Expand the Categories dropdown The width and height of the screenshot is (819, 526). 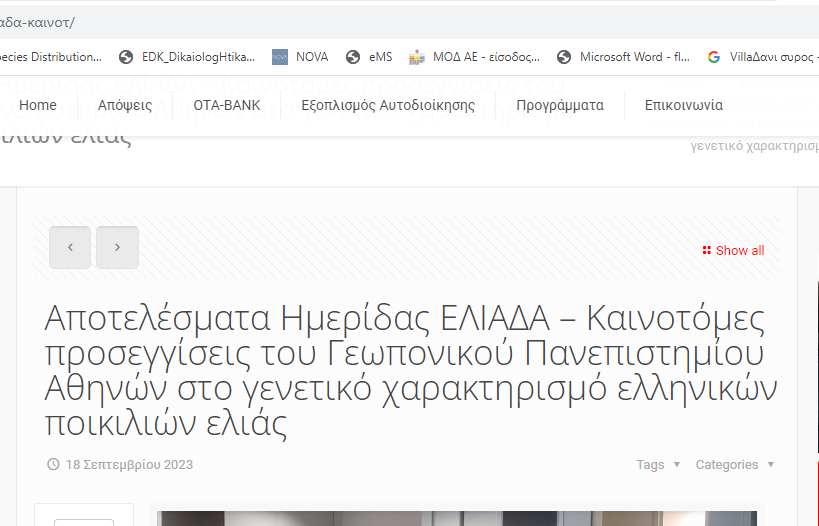tap(734, 465)
